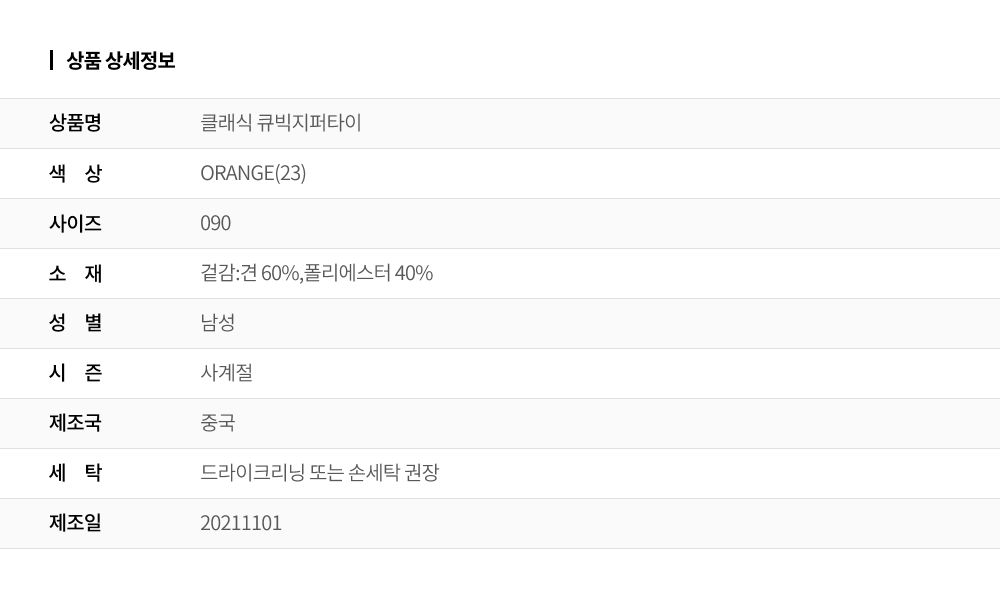Click the 상품명 row label

[x=76, y=123]
